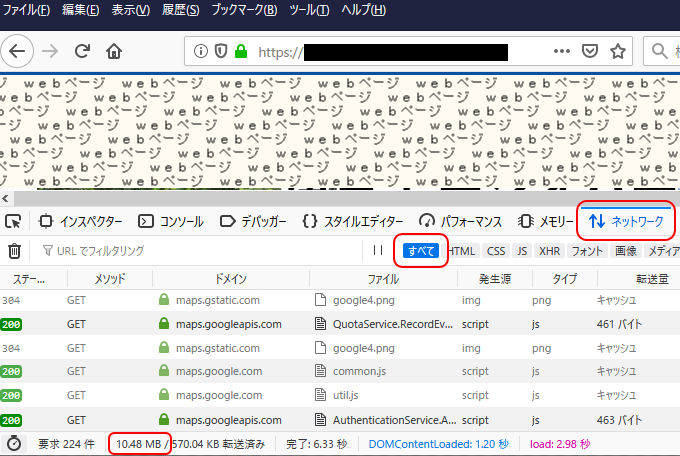Viewport: 680px width, 456px height.
Task: Open the ヘルプ(H) menu
Action: [363, 10]
